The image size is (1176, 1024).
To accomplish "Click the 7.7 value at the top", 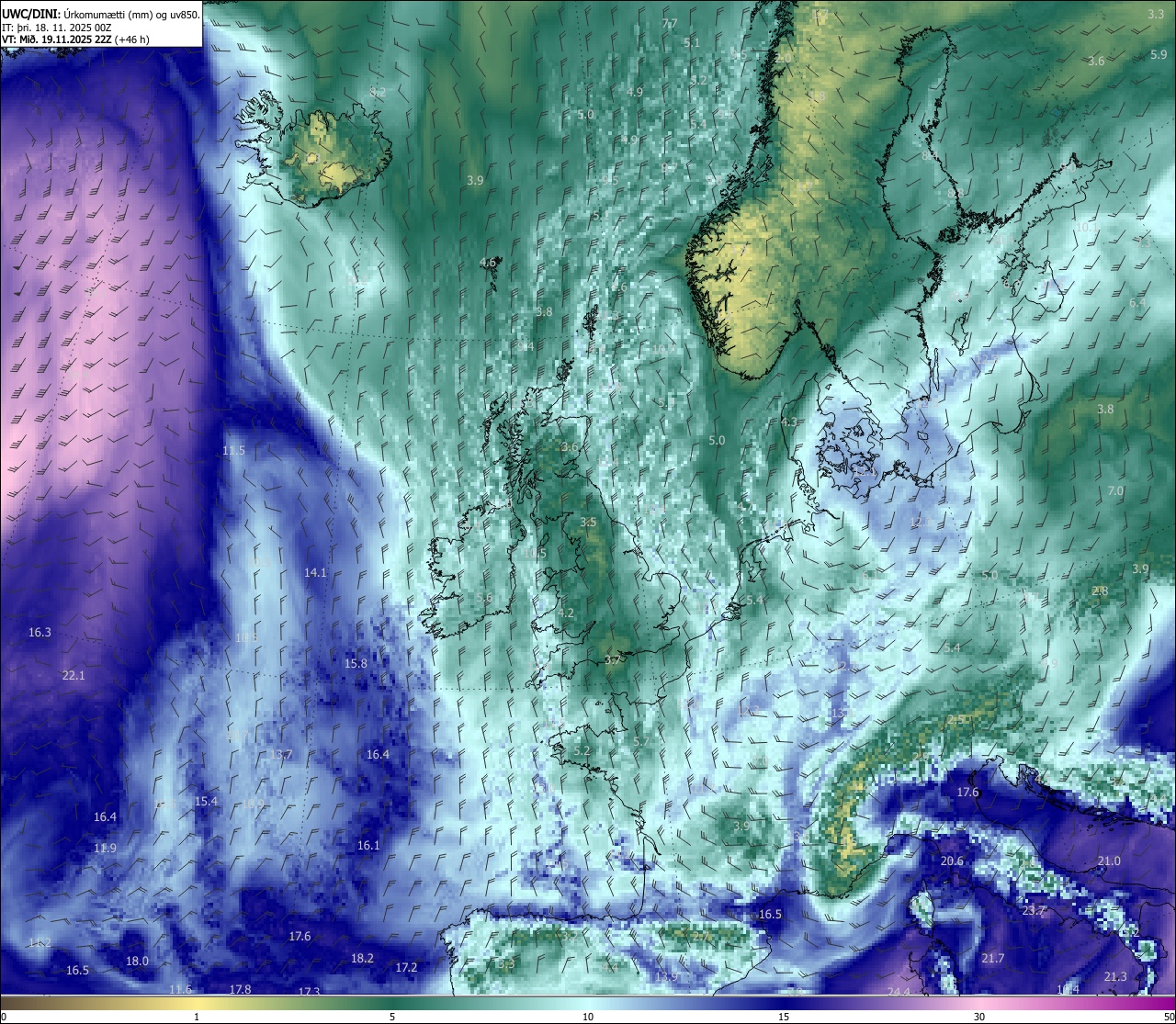I will point(670,24).
